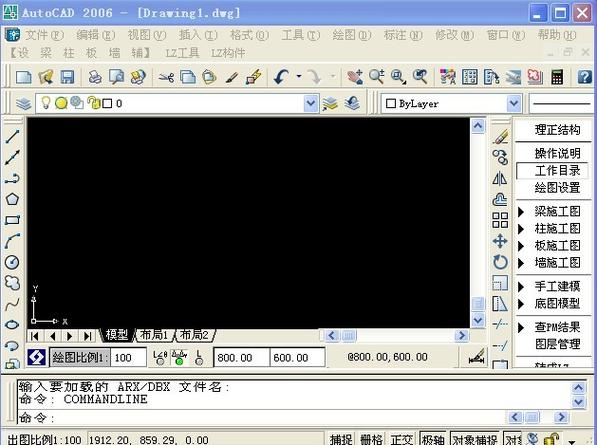Image resolution: width=597 pixels, height=445 pixels.
Task: Click the 图层管理 panel button
Action: 557,344
